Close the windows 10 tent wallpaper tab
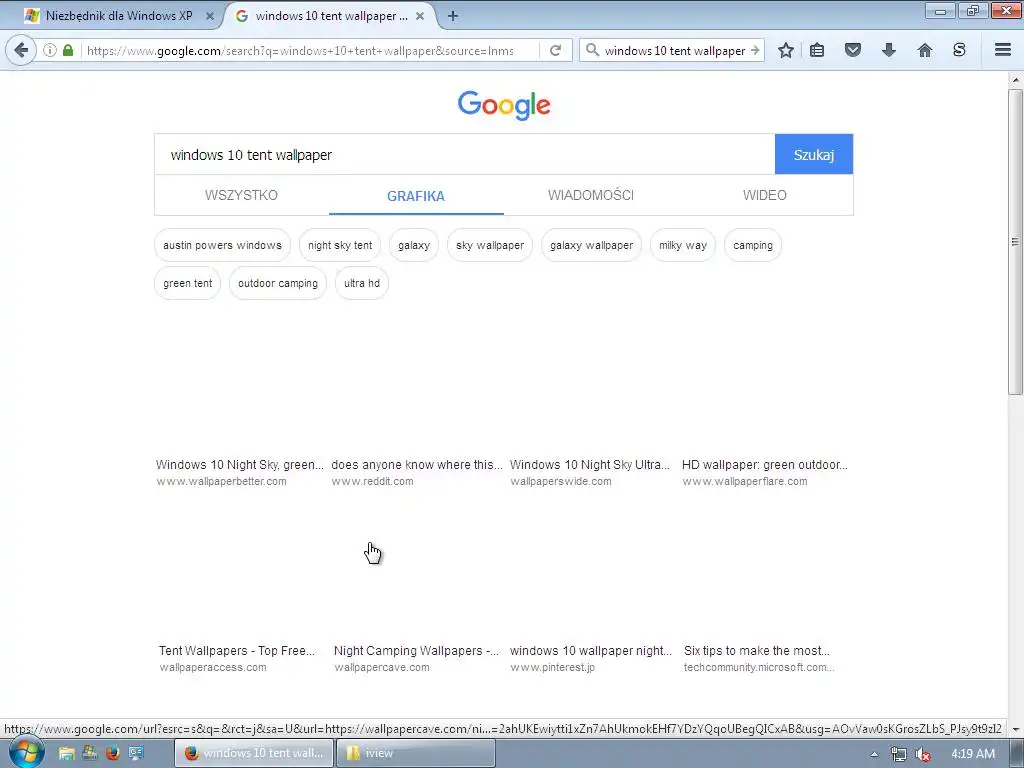1024x768 pixels. coord(420,16)
